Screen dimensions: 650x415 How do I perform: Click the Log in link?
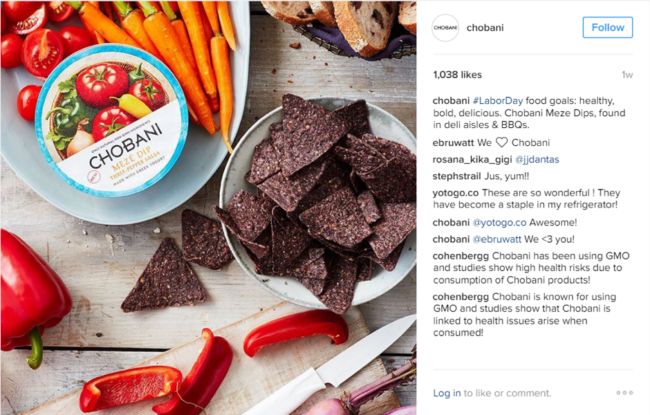[x=446, y=393]
